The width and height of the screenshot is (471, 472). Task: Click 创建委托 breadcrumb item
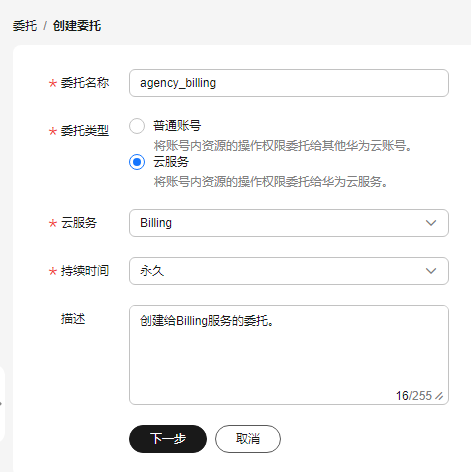pos(77,26)
